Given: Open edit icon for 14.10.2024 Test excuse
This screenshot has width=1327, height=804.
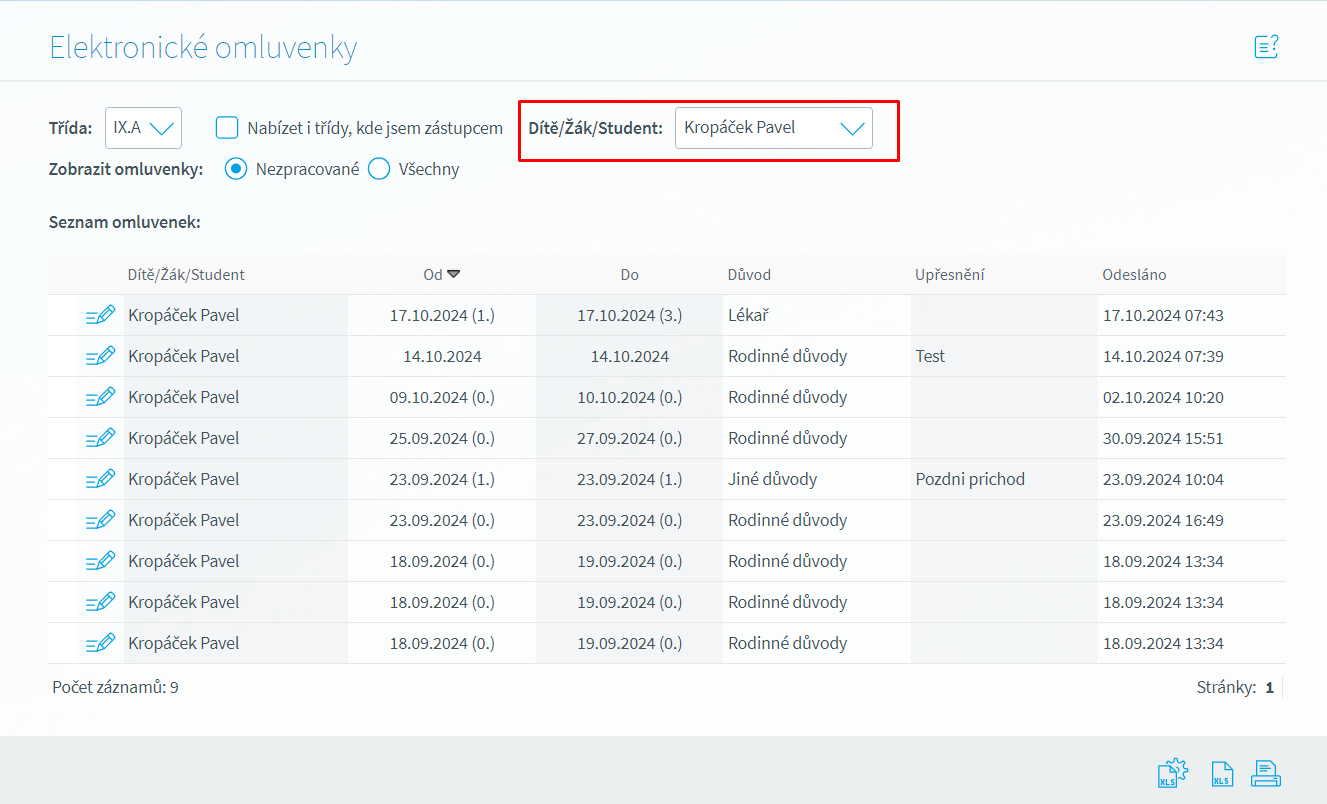Looking at the screenshot, I should point(101,356).
